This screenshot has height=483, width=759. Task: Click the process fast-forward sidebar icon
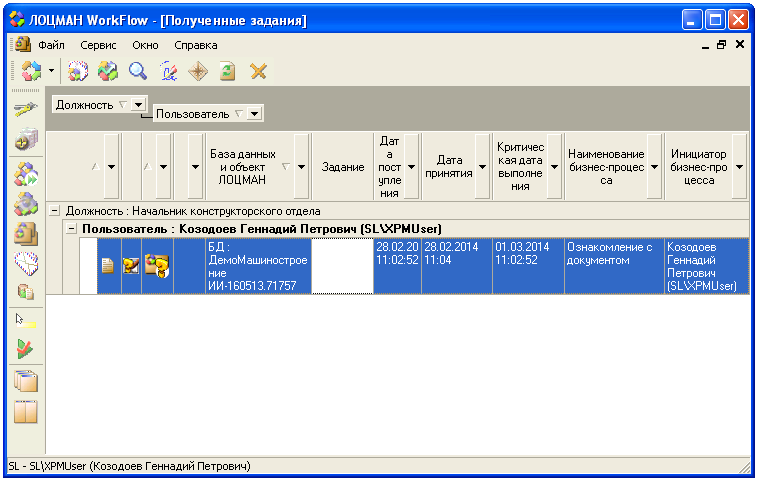click(x=26, y=174)
